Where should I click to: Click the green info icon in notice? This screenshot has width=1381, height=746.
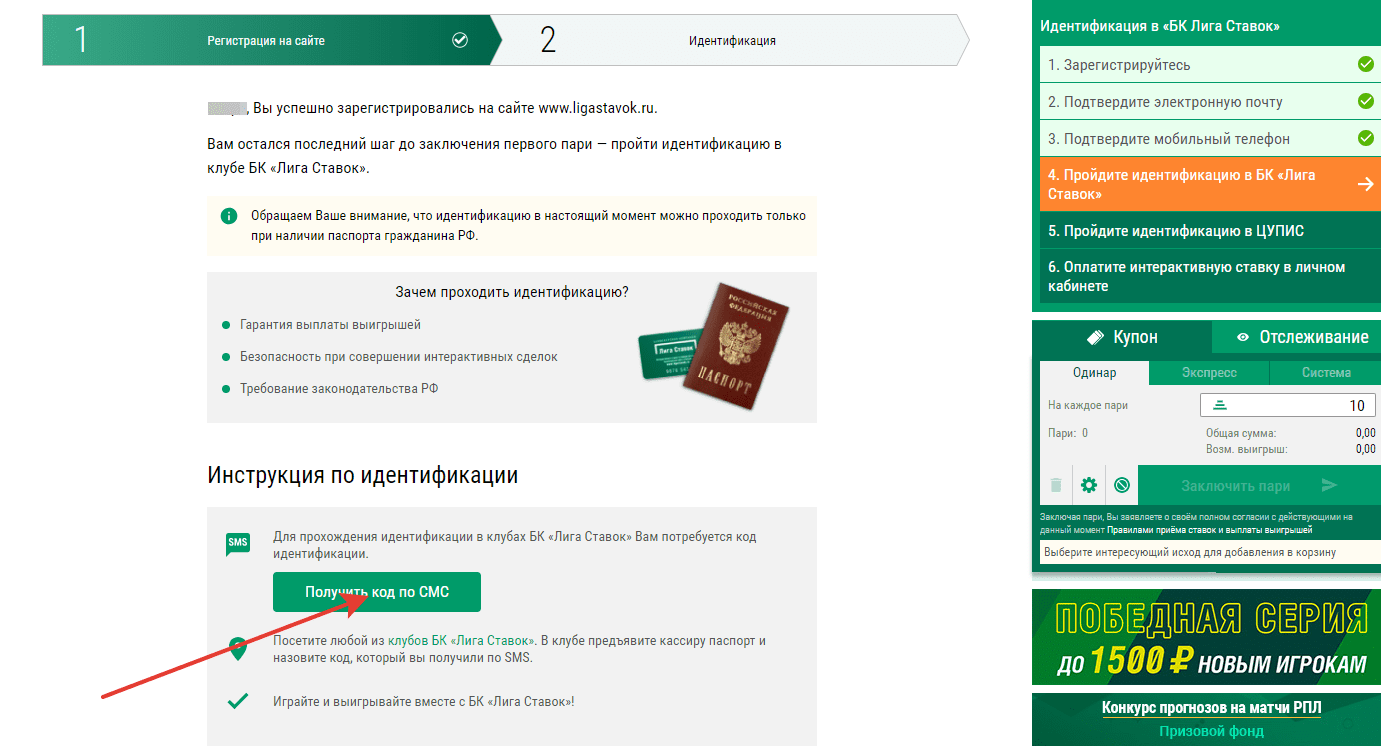[x=230, y=215]
